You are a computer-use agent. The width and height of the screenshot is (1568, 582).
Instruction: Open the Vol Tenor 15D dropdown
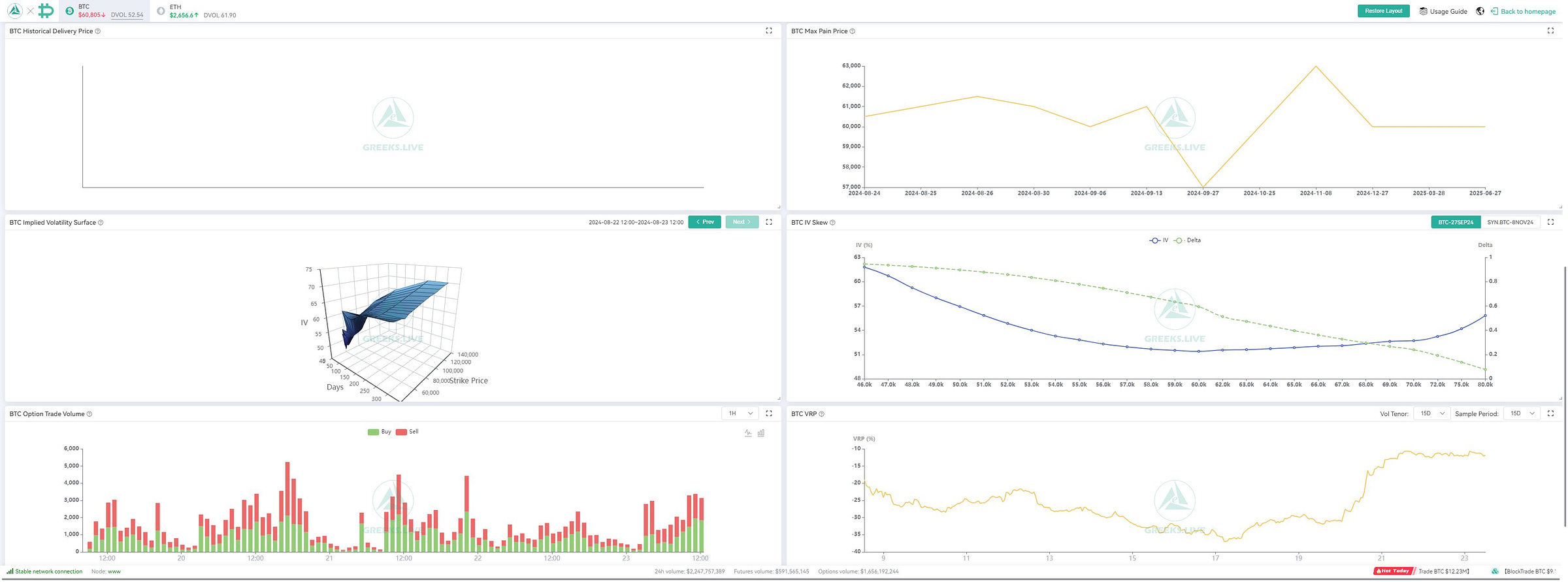pos(1431,413)
